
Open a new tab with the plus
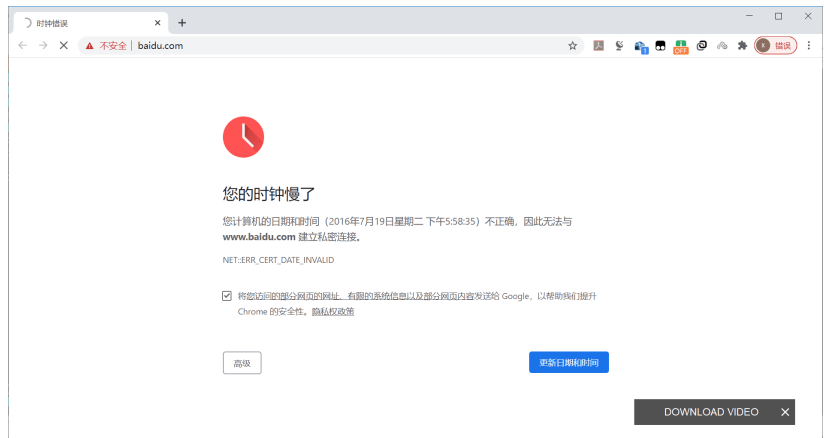(x=182, y=23)
